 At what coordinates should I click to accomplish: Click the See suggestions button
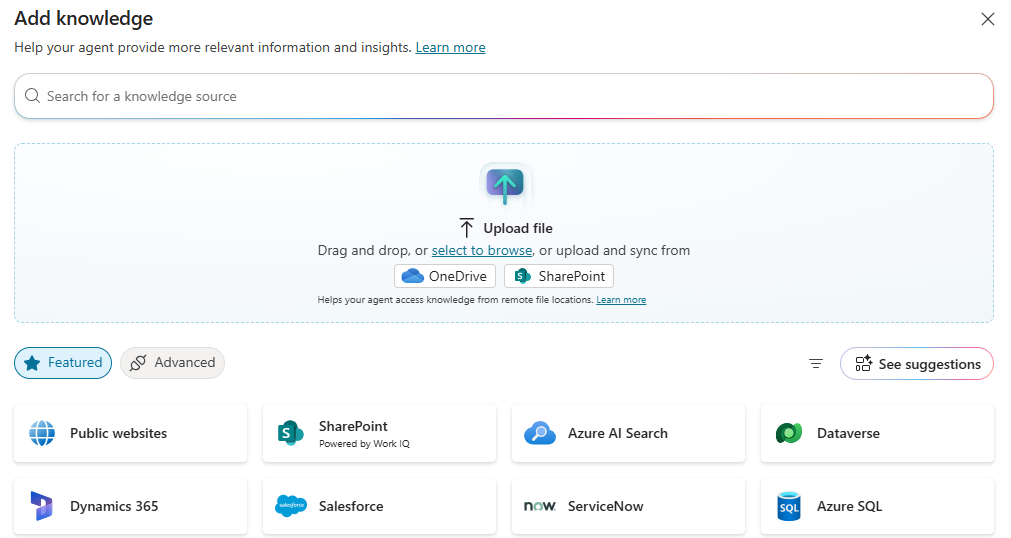click(917, 364)
